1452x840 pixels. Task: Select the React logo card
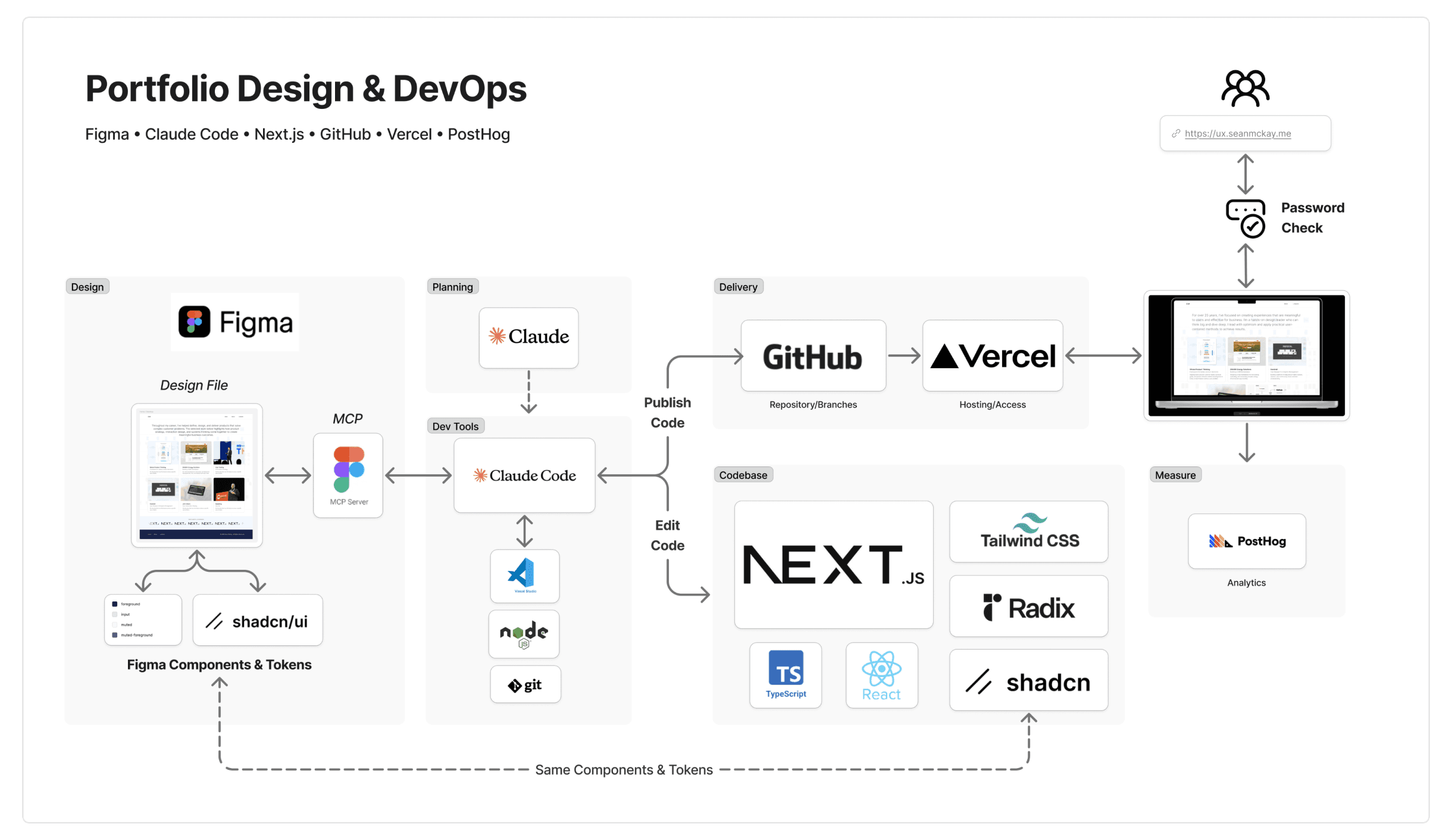click(x=882, y=675)
